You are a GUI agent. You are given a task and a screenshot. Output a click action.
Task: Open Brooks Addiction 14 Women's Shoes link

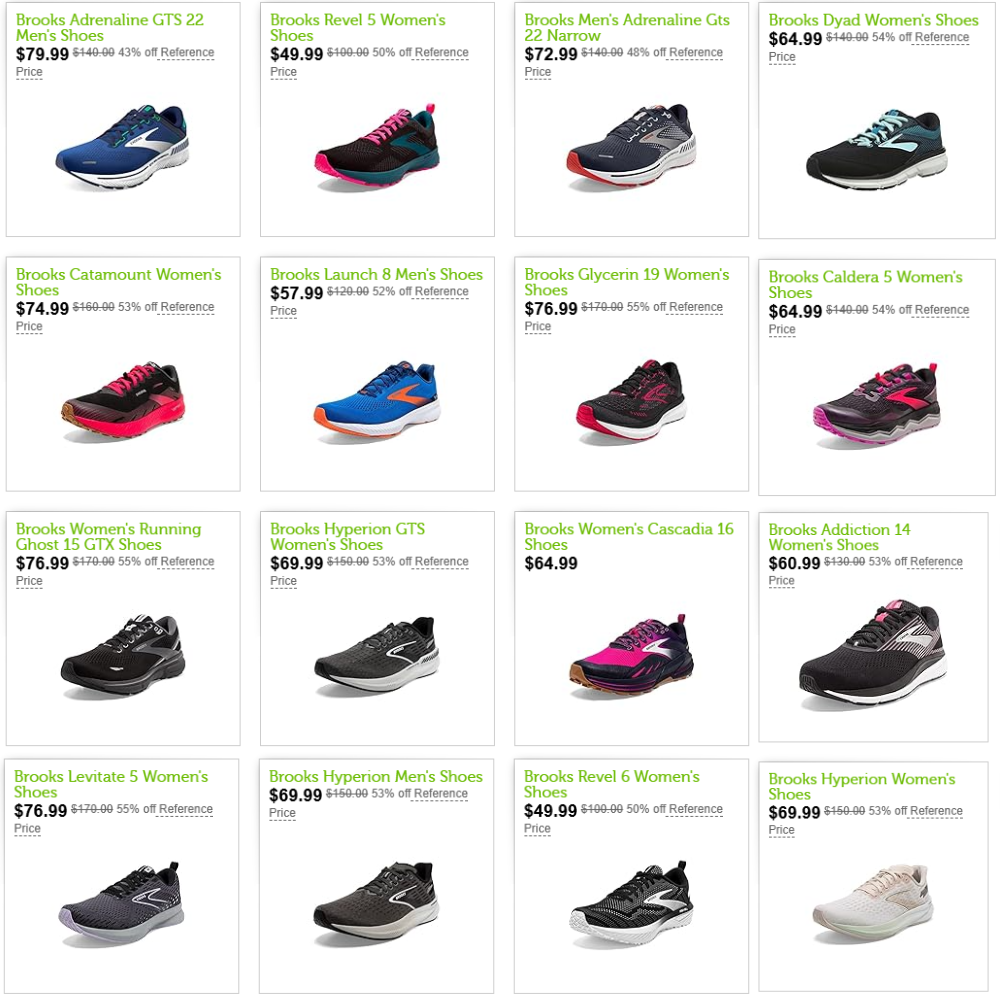(839, 537)
